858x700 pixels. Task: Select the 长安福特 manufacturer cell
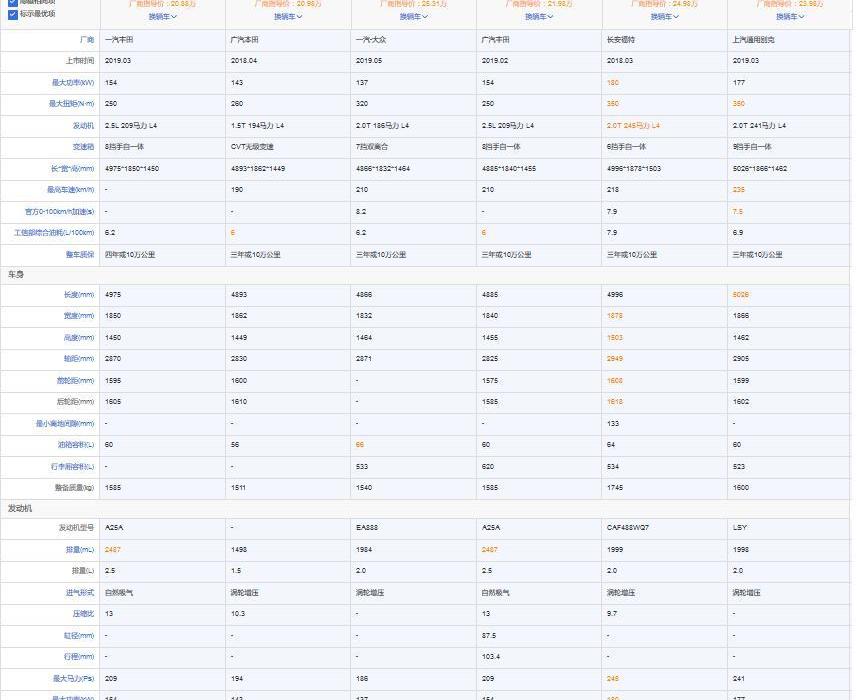(621, 40)
